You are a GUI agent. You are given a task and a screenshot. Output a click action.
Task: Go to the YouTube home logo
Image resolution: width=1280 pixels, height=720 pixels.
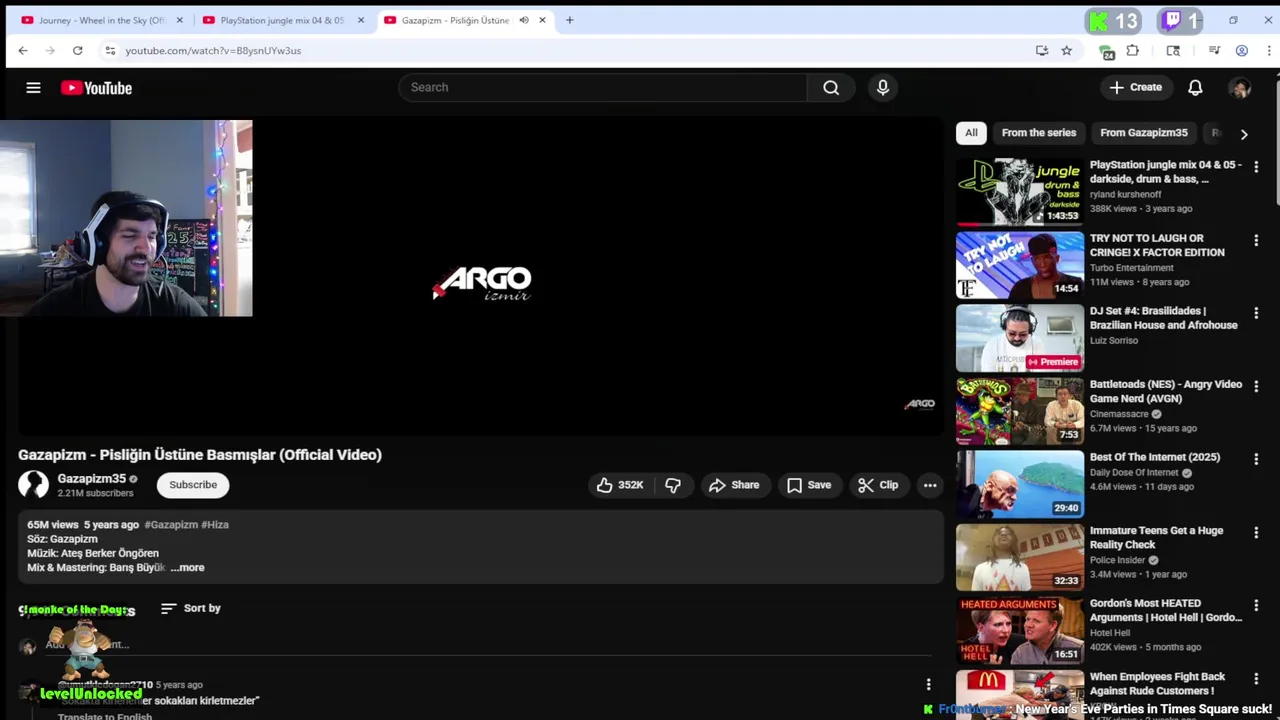point(96,88)
